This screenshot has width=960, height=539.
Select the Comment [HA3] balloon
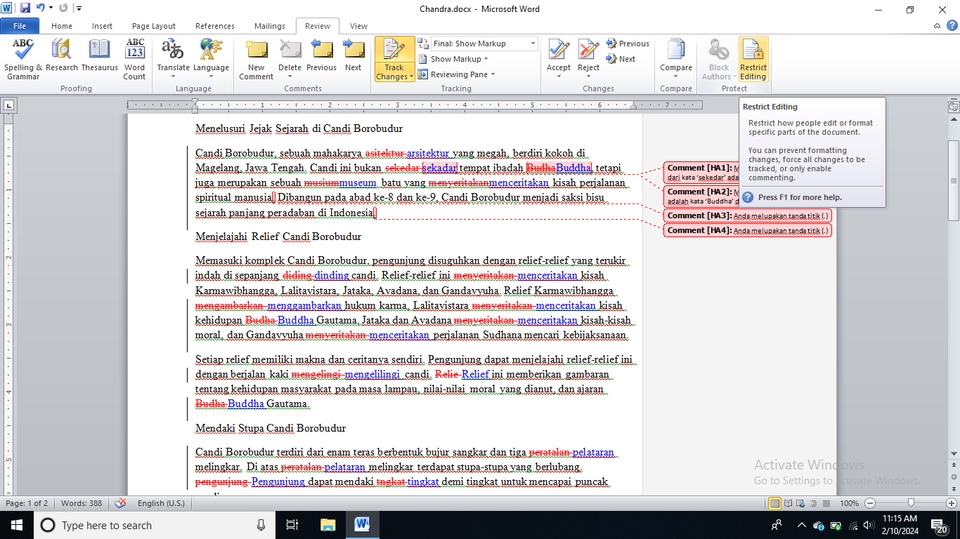point(748,216)
